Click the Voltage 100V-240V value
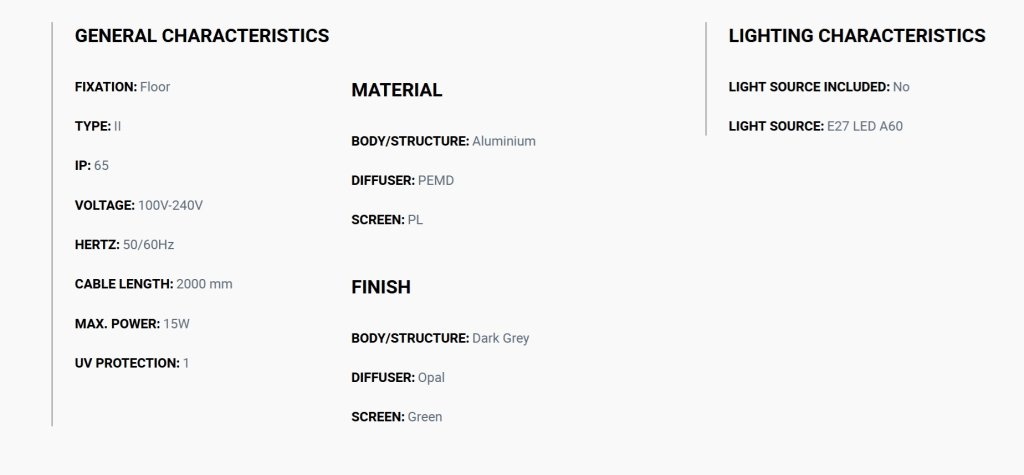 [138, 205]
